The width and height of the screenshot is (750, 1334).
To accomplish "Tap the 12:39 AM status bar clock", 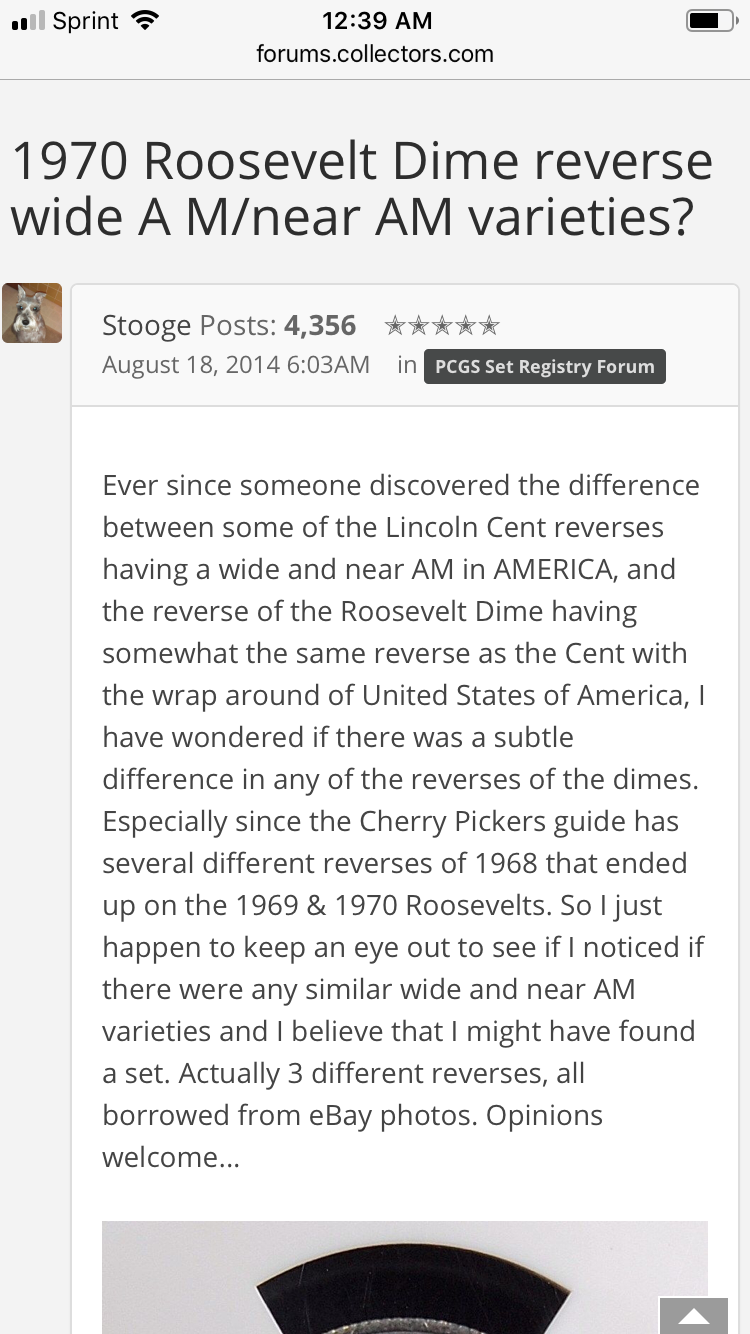I will [377, 20].
